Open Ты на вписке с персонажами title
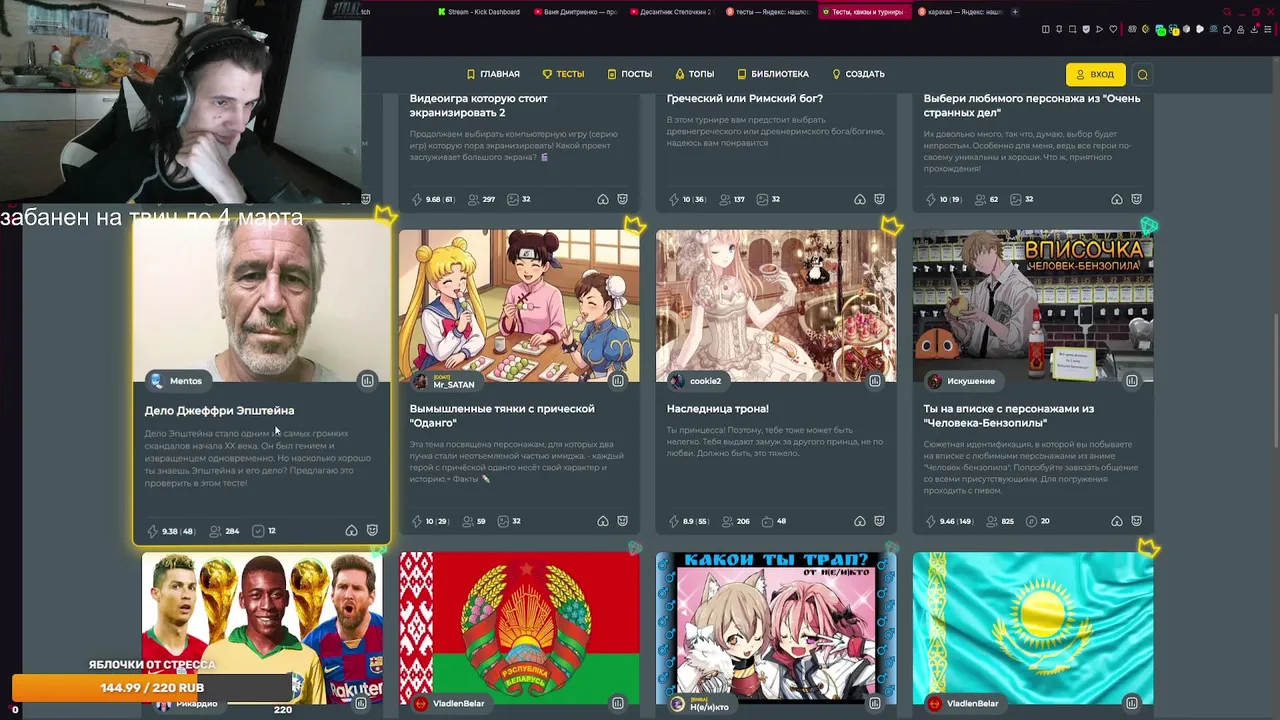This screenshot has height=720, width=1280. tap(1009, 416)
